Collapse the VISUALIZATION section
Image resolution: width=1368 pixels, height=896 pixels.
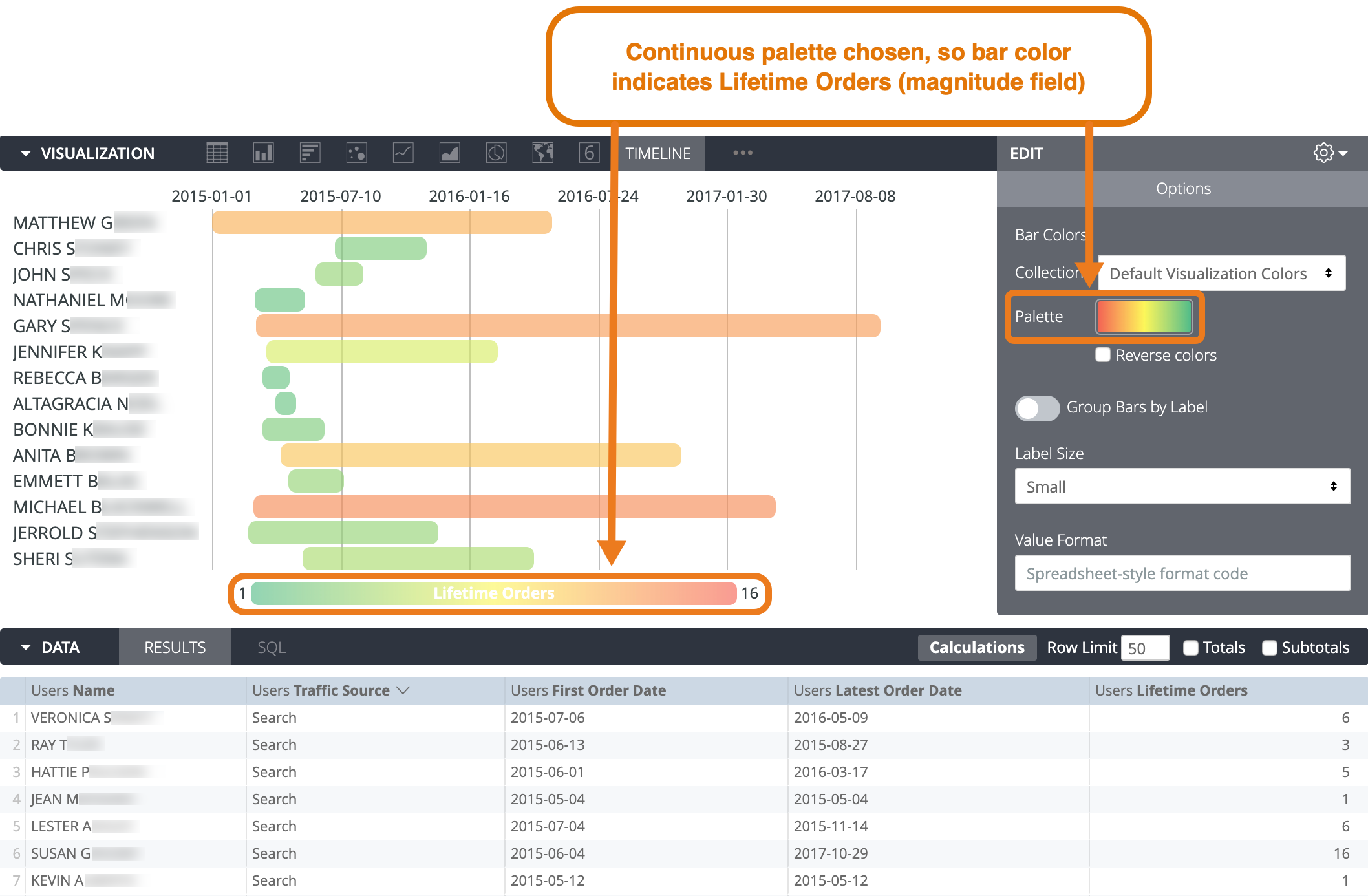(26, 153)
